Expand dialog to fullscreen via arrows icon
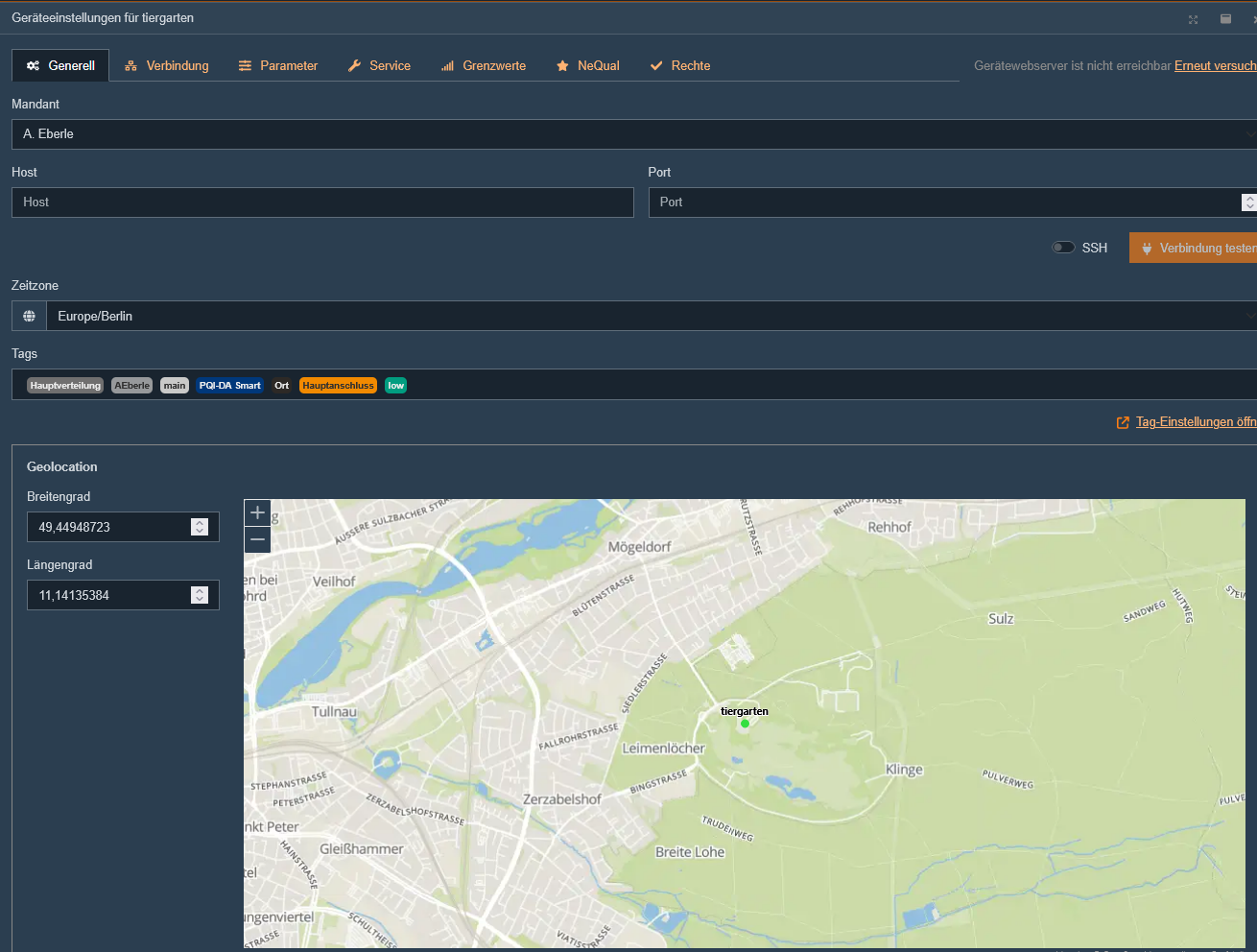The height and width of the screenshot is (952, 1257). [x=1193, y=18]
